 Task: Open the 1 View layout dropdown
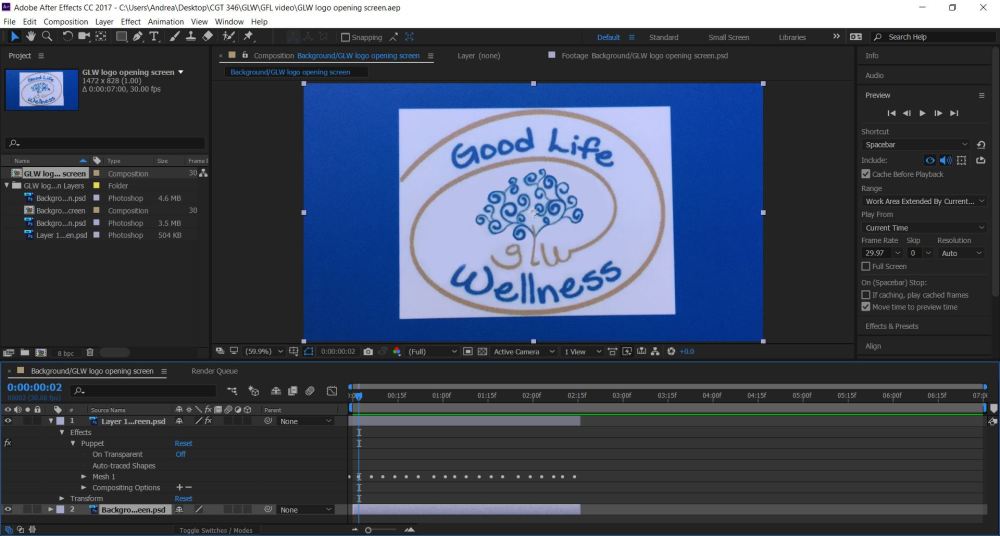tap(582, 352)
